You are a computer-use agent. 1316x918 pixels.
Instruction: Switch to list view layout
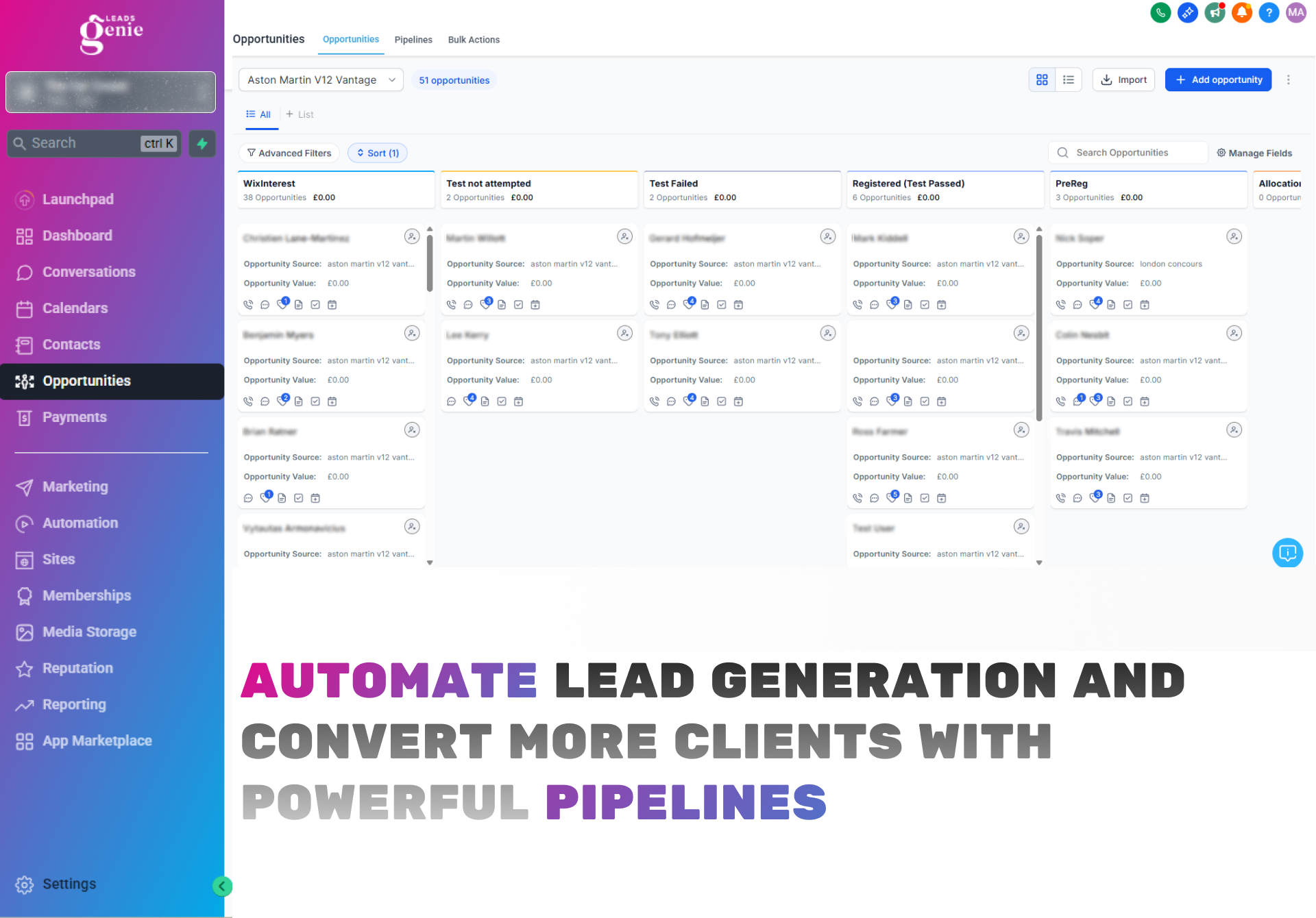[x=1069, y=79]
